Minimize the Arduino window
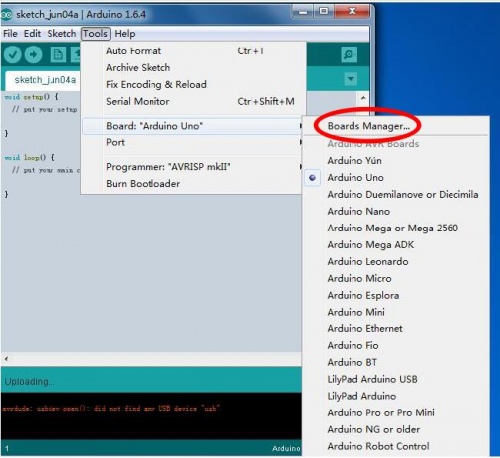The image size is (500, 458). coord(303,12)
